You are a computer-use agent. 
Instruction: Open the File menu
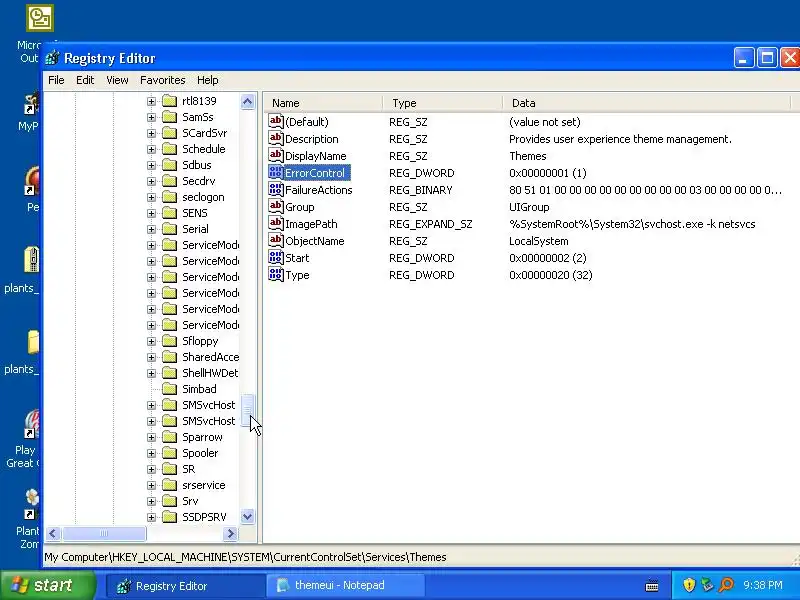point(56,80)
